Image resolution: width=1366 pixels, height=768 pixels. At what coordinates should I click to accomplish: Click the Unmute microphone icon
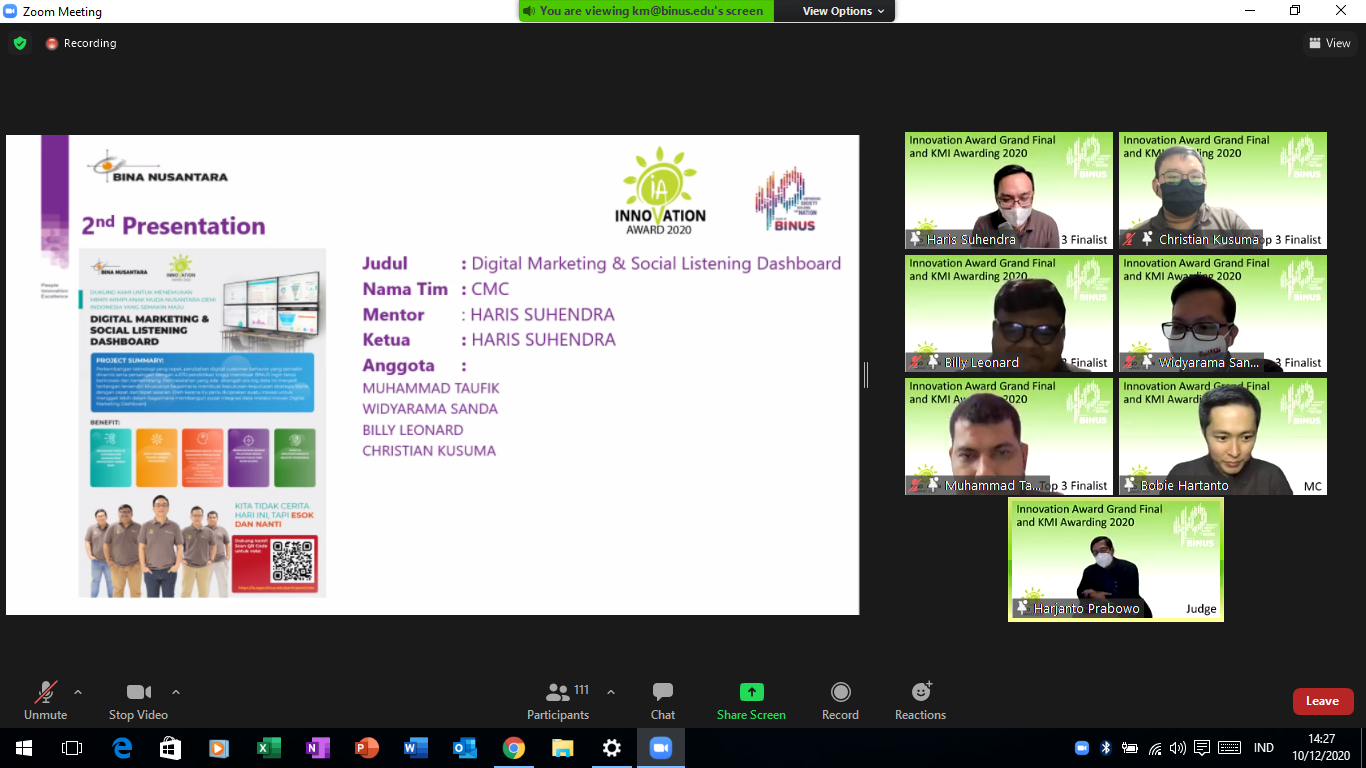tap(46, 692)
